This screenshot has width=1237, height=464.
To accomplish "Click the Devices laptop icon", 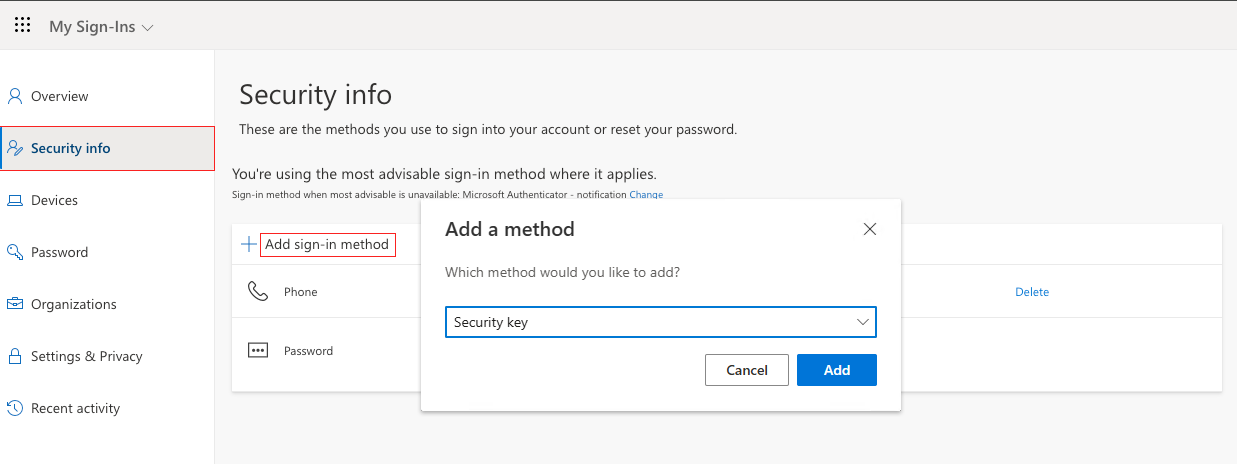I will click(x=15, y=201).
